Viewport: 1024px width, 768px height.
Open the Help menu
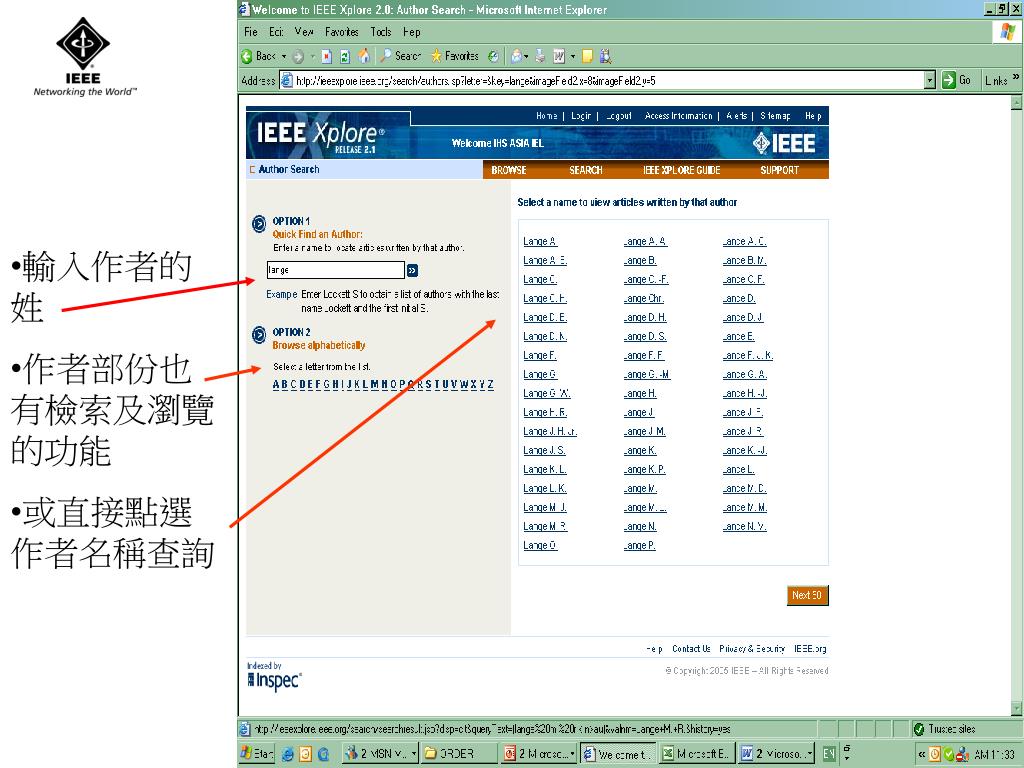(411, 32)
